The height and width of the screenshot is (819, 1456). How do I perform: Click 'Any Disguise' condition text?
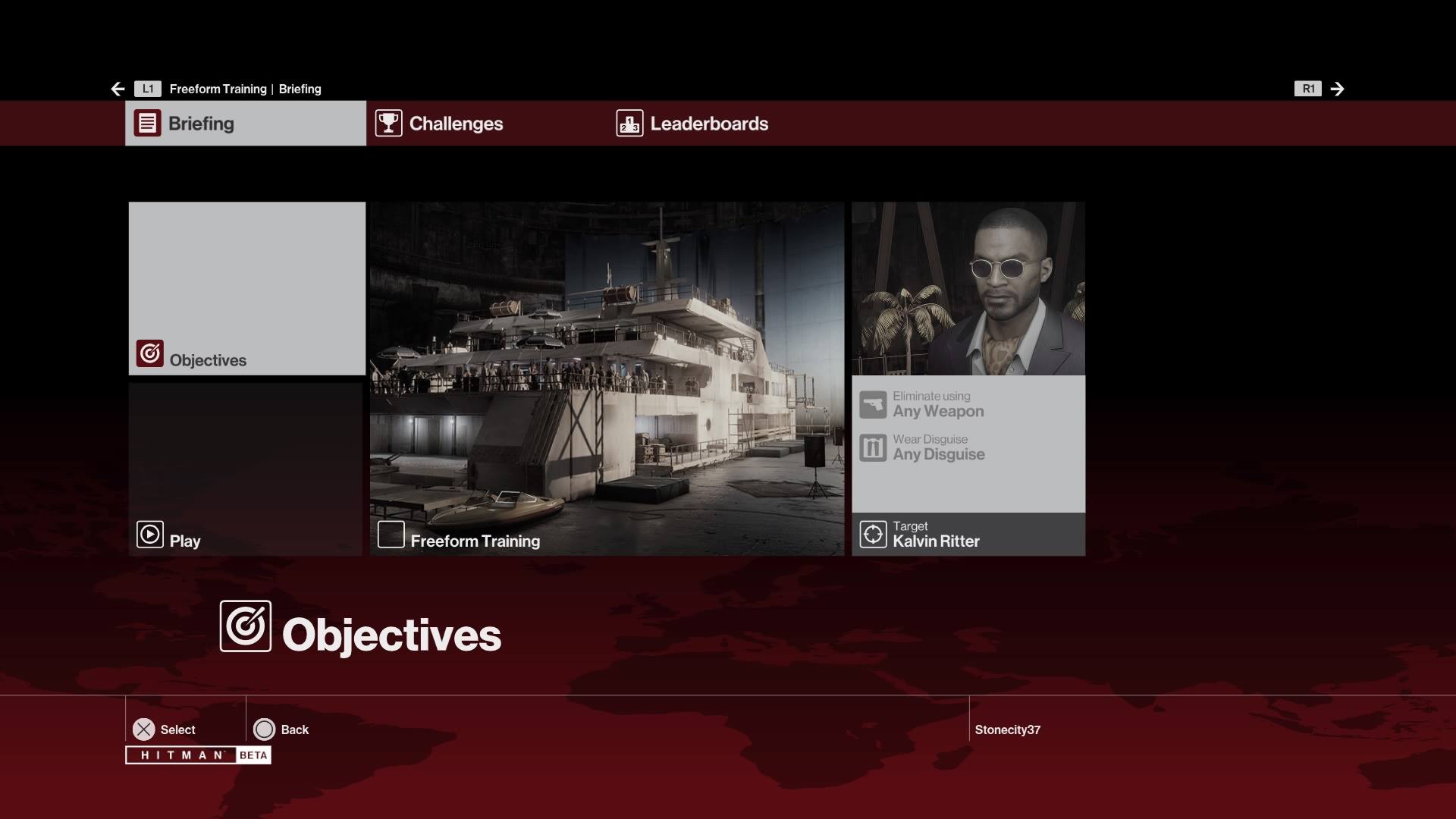coord(939,455)
